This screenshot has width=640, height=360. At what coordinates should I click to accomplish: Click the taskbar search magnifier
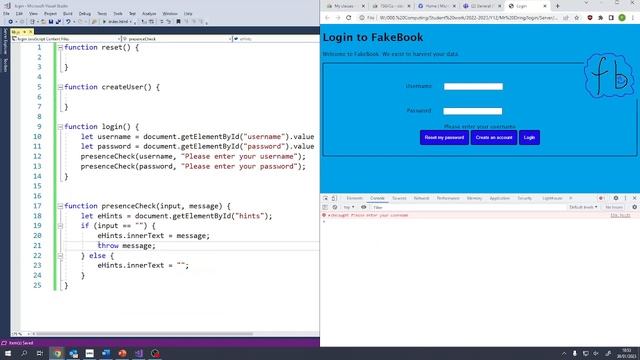point(24,353)
